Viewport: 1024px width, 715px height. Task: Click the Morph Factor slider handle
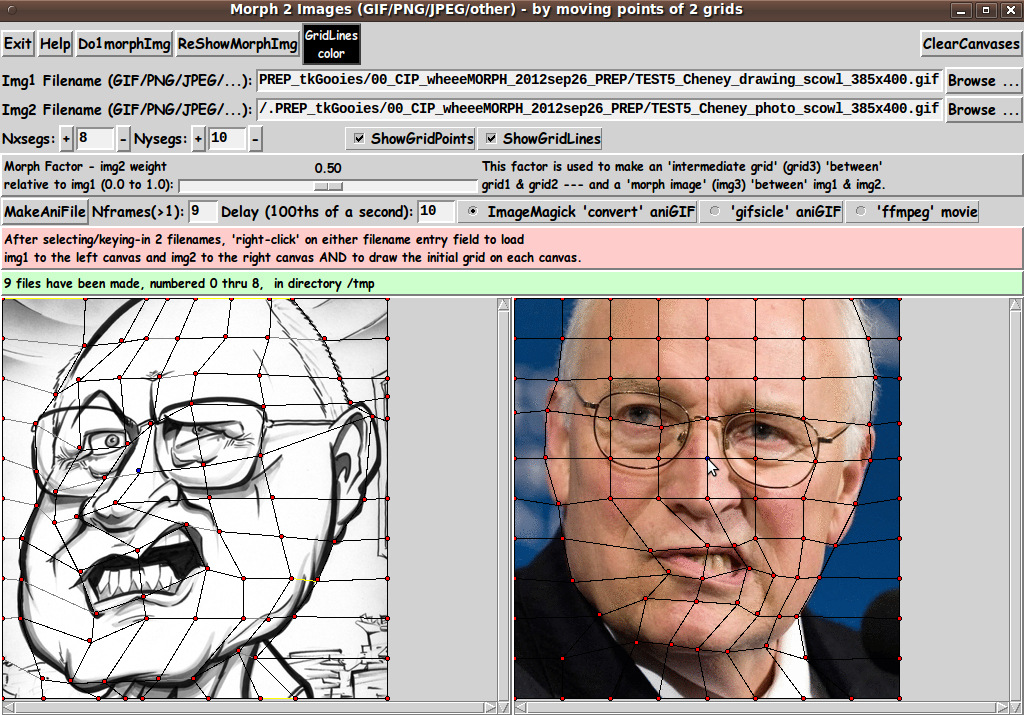pos(328,186)
